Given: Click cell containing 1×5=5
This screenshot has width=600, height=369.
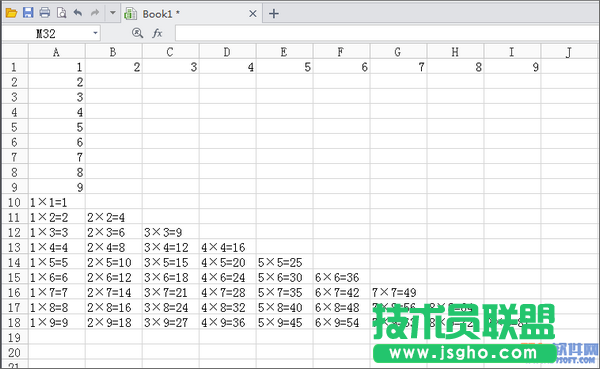Looking at the screenshot, I should [x=57, y=262].
